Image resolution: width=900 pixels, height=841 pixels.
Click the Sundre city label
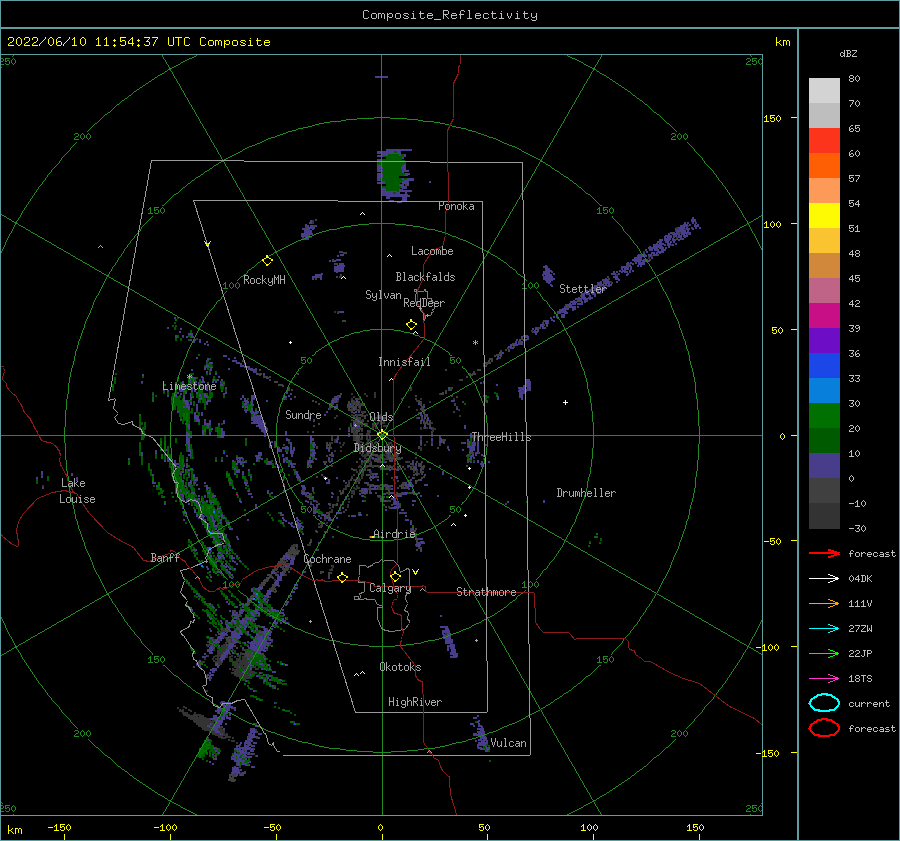point(303,414)
